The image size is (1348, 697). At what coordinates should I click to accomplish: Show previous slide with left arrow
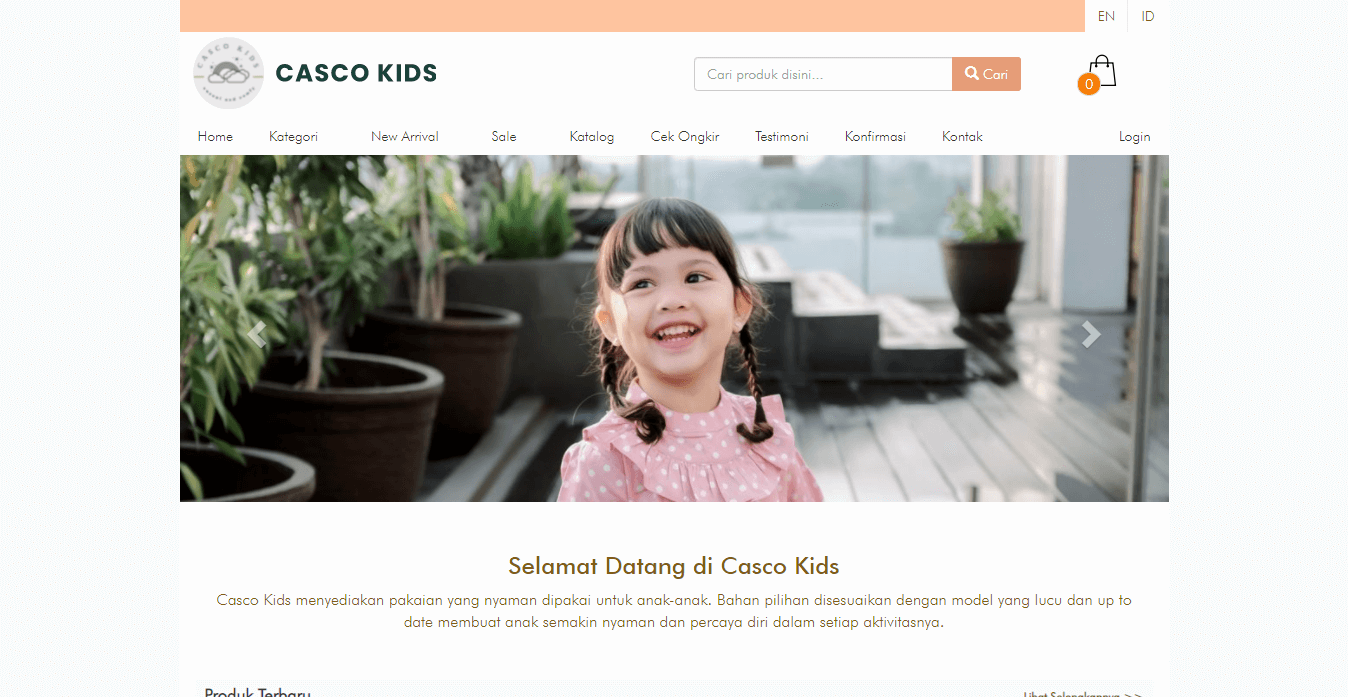257,335
